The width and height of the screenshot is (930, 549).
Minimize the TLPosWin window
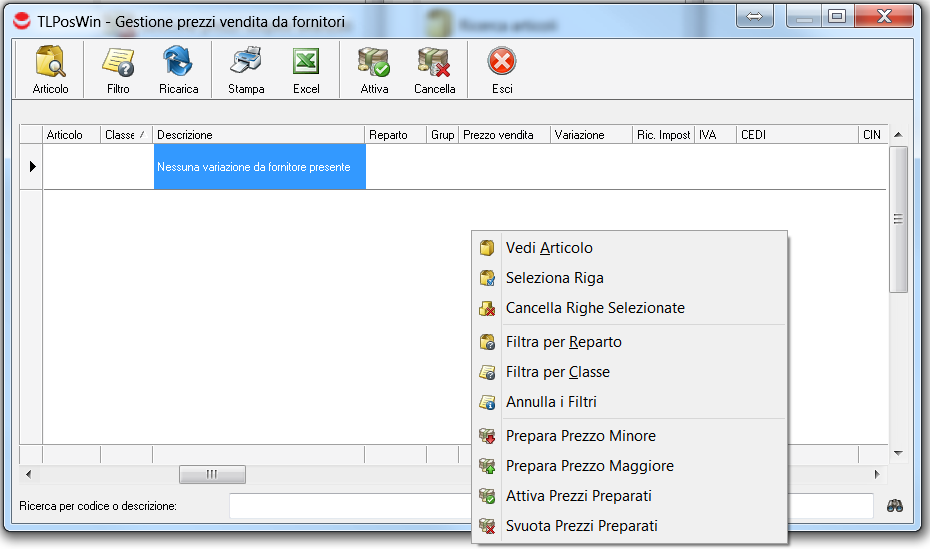click(804, 16)
